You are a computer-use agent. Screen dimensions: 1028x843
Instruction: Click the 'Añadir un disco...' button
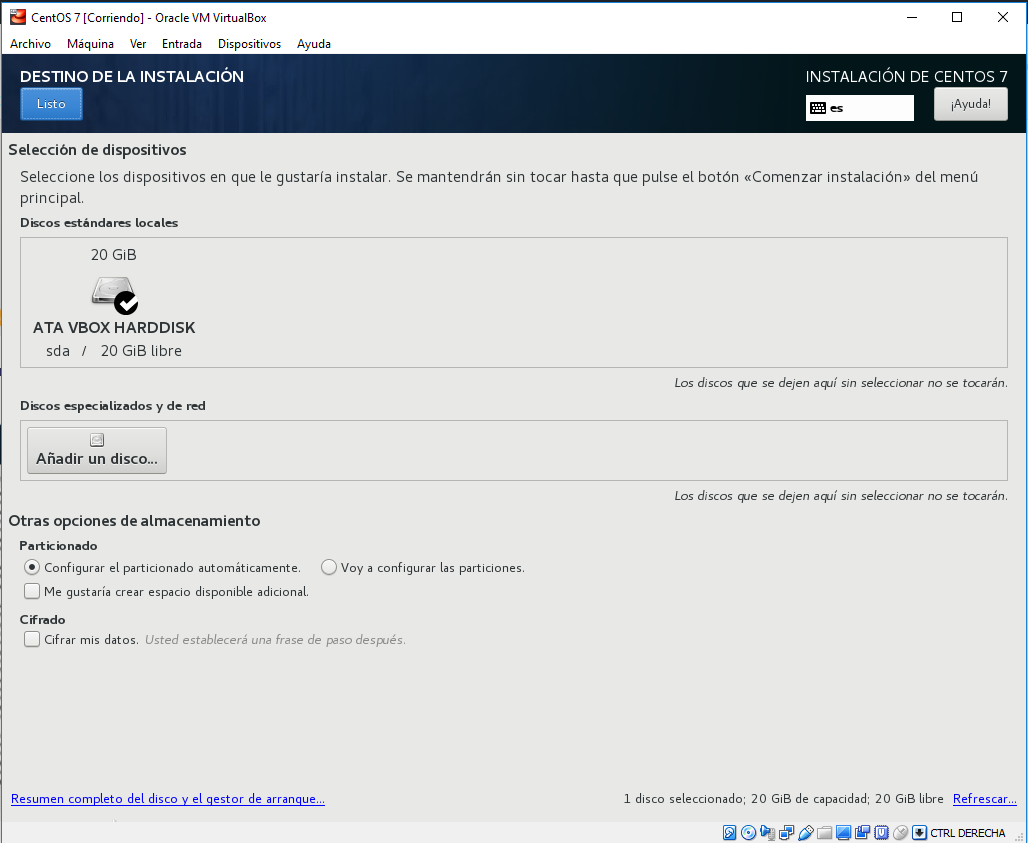(x=97, y=450)
